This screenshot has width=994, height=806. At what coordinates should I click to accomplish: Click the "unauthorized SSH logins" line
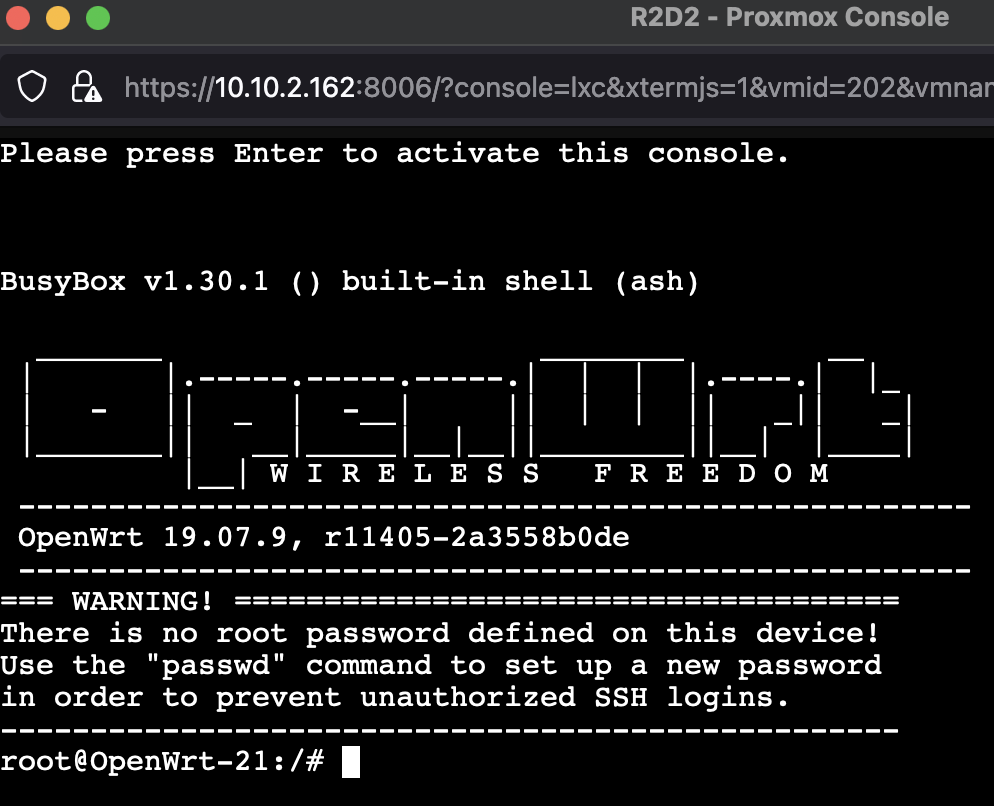click(x=394, y=698)
